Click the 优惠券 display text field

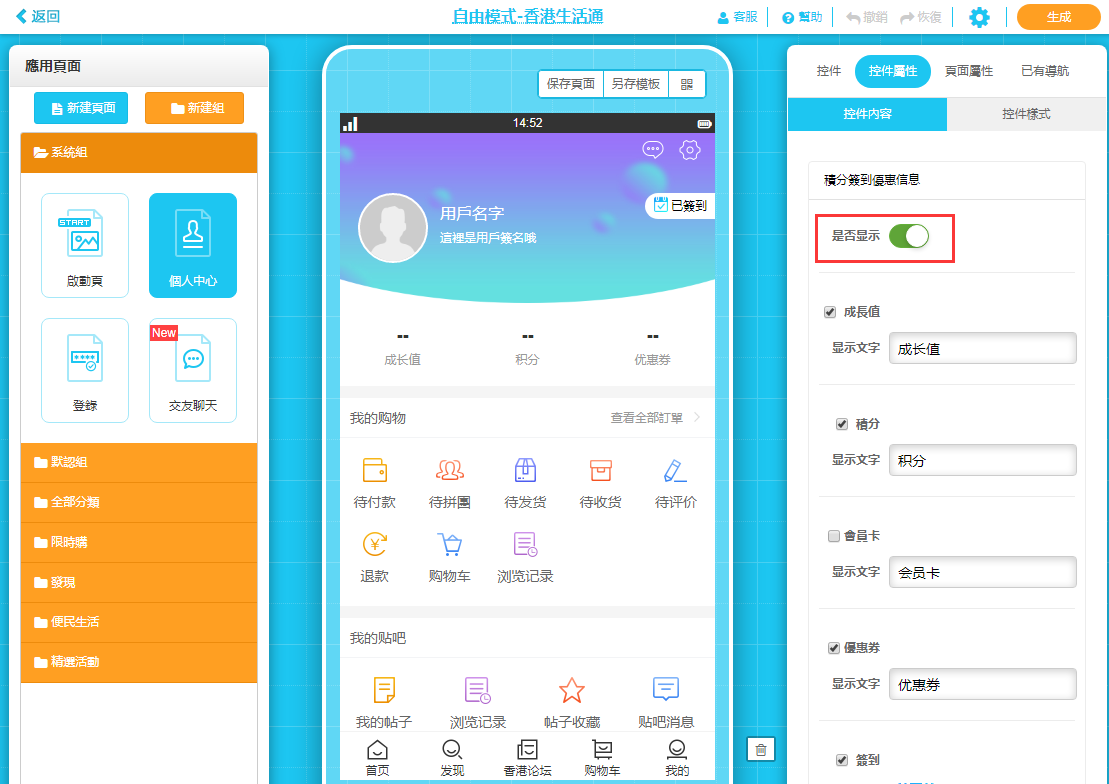(982, 684)
